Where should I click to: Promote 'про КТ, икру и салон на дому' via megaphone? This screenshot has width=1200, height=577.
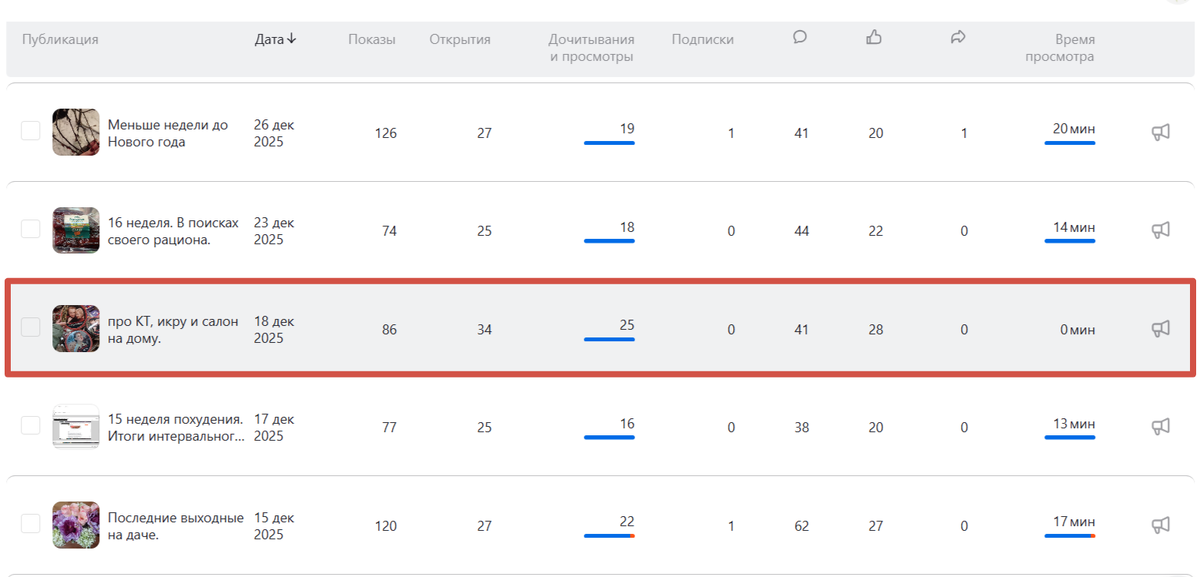pyautogui.click(x=1160, y=328)
